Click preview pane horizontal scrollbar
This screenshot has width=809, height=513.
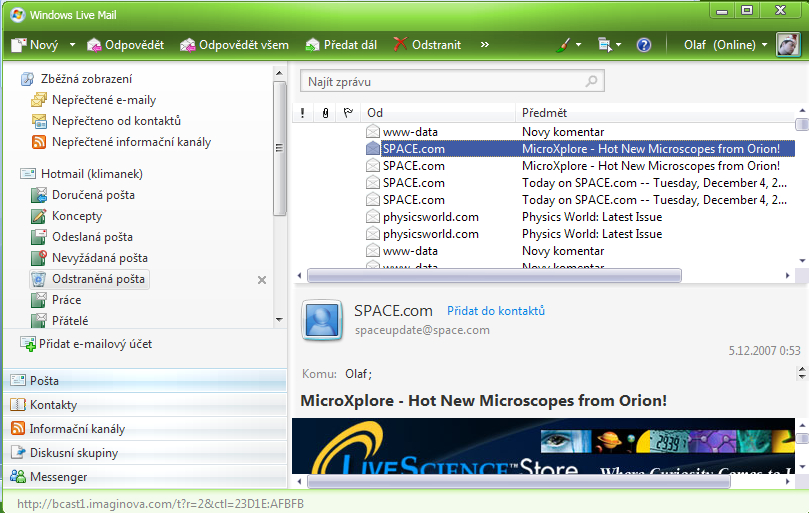coord(519,482)
